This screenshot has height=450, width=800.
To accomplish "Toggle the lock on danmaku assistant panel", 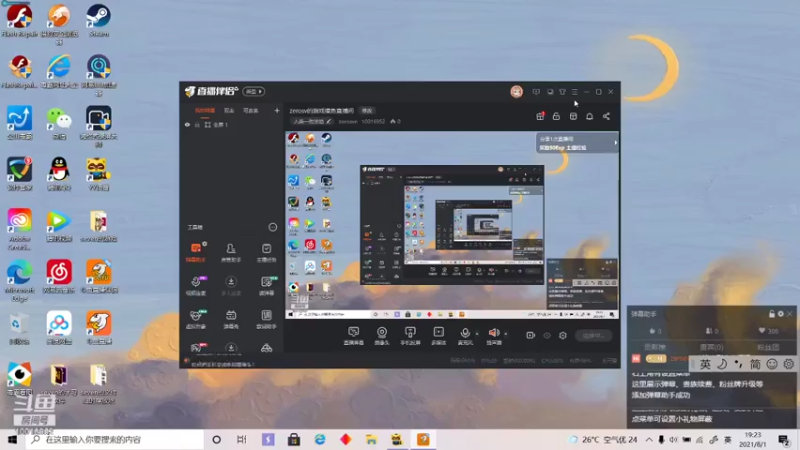I will [x=771, y=314].
